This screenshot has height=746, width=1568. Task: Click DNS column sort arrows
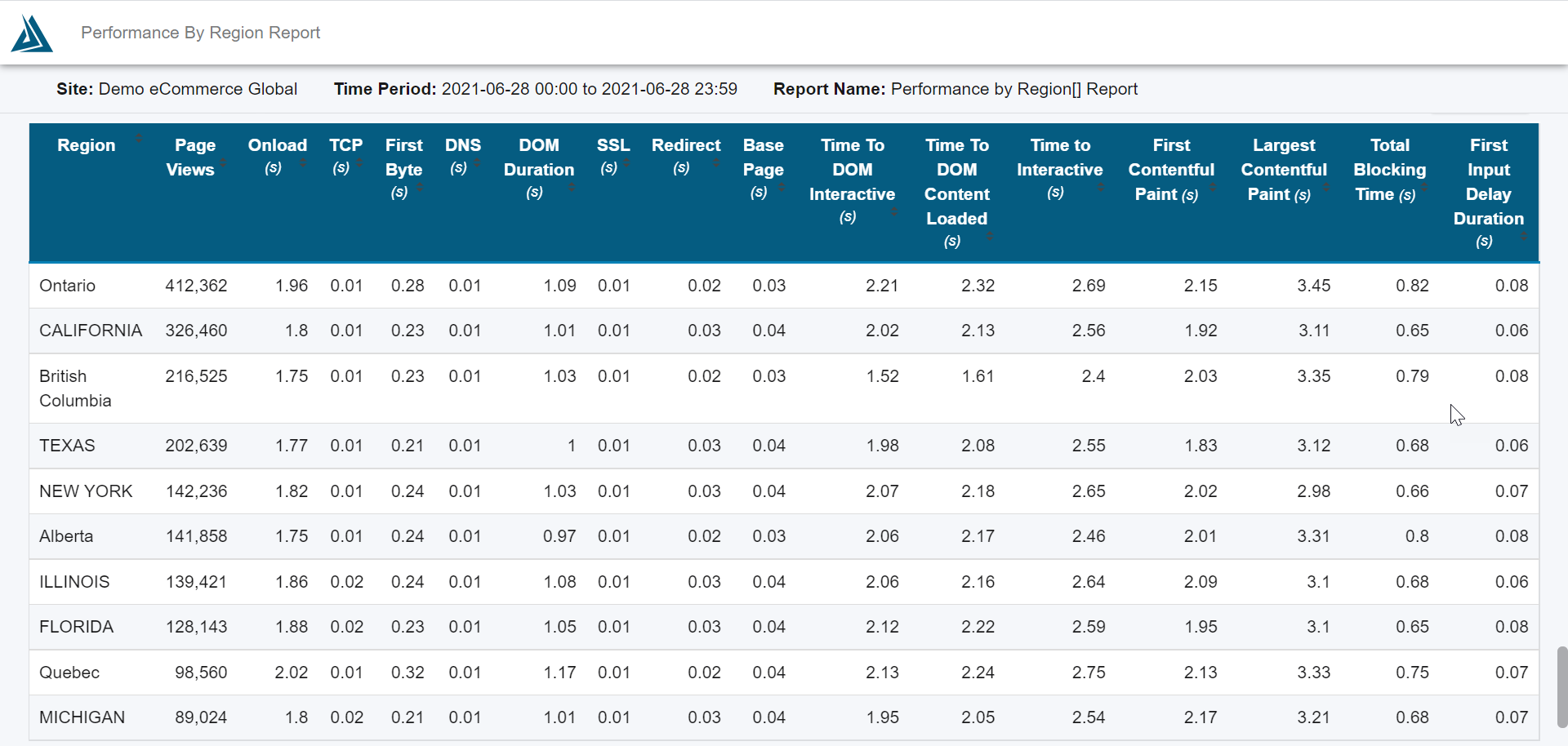(x=477, y=163)
